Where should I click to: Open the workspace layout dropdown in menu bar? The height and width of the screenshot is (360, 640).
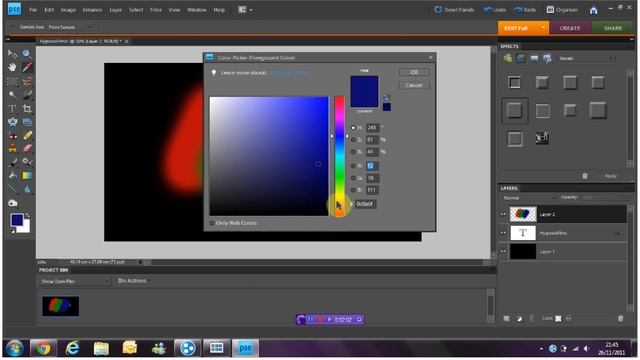[245, 10]
